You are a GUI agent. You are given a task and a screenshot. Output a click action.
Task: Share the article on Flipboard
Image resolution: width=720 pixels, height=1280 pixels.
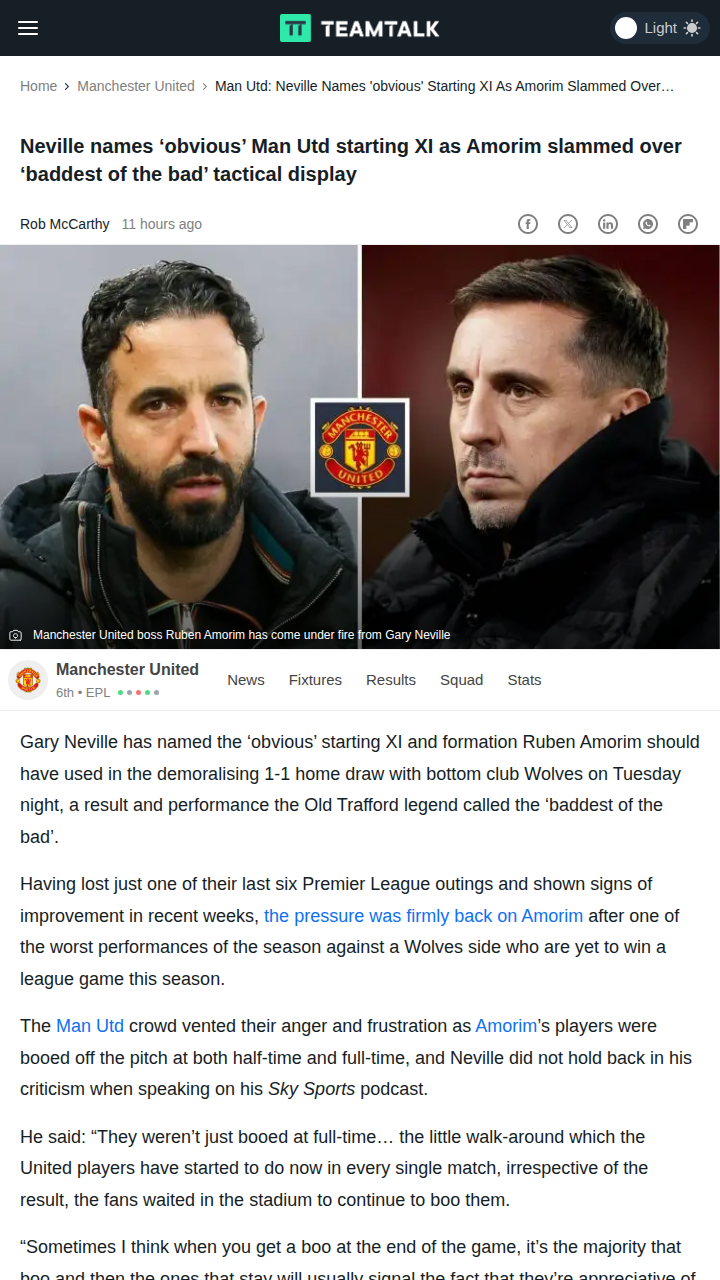click(688, 224)
